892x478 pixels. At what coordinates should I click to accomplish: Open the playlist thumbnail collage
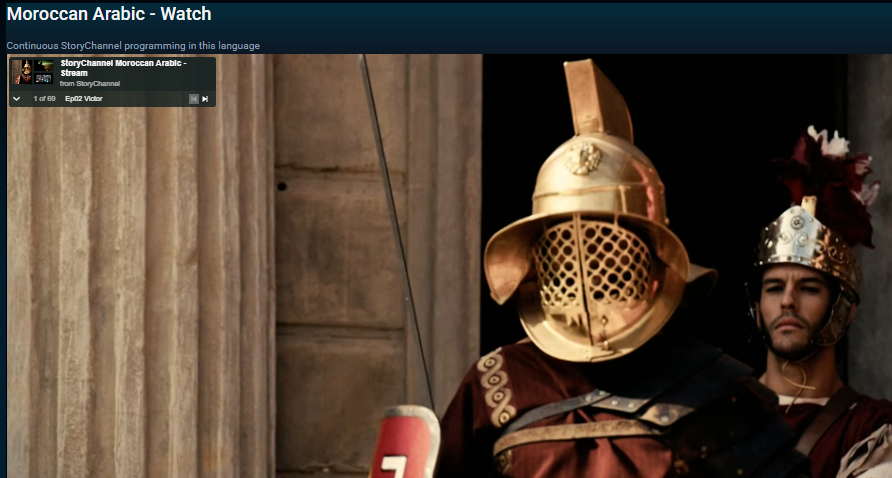pyautogui.click(x=33, y=72)
